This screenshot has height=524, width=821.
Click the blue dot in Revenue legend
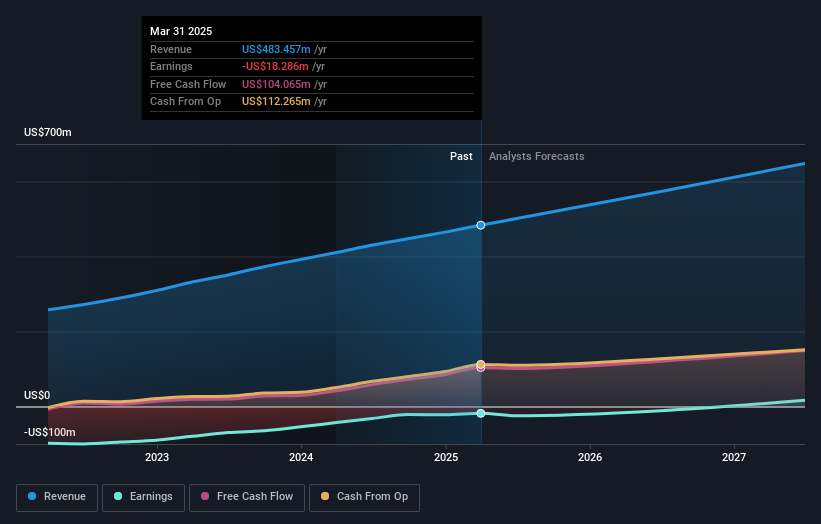pyautogui.click(x=32, y=496)
